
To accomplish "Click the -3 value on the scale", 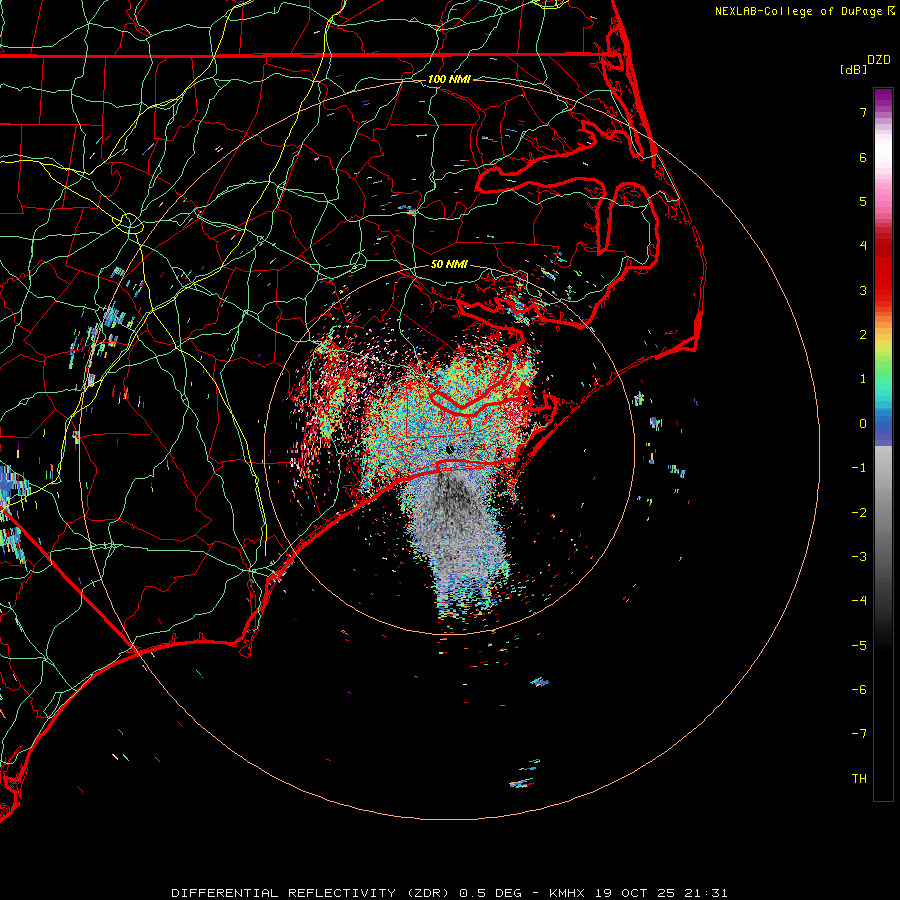I will coord(859,557).
